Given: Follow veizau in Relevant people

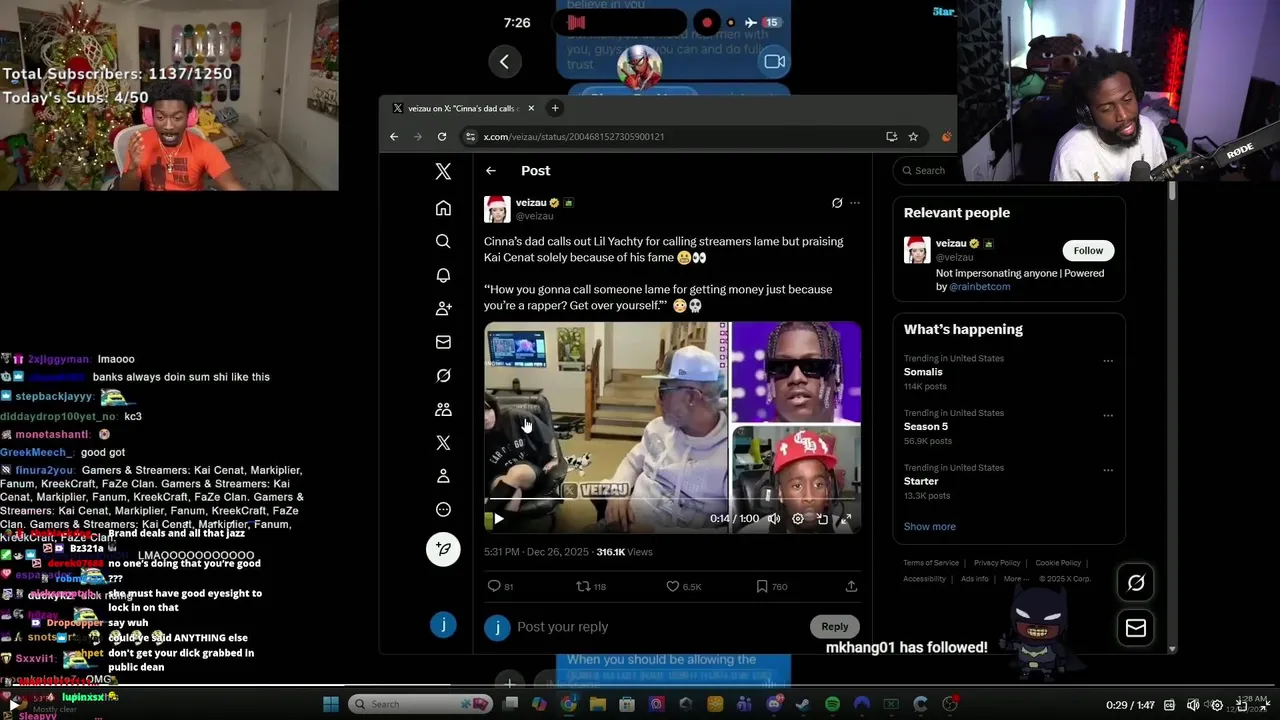Looking at the screenshot, I should tap(1088, 250).
